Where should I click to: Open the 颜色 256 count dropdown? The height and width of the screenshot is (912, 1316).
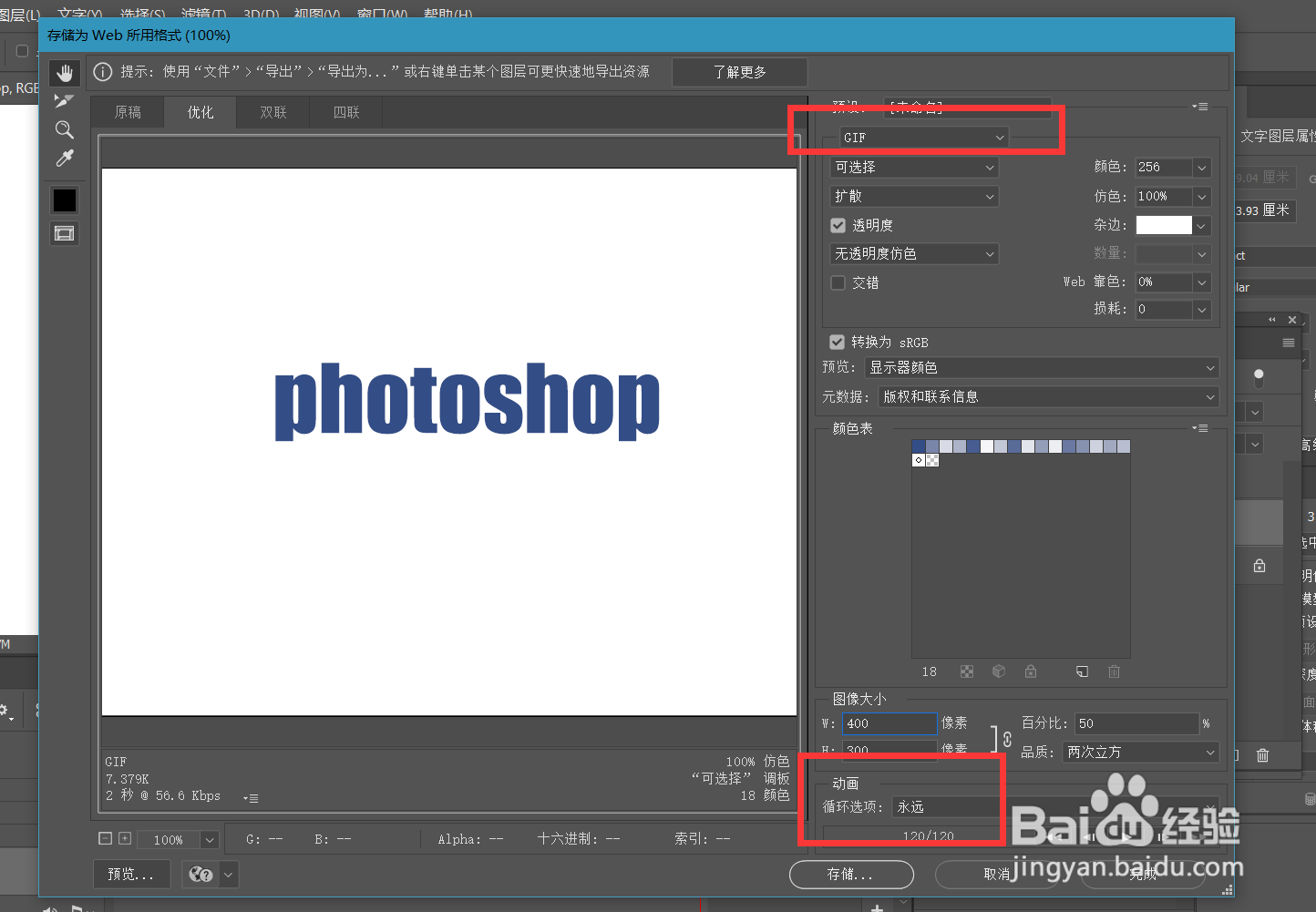point(1202,168)
